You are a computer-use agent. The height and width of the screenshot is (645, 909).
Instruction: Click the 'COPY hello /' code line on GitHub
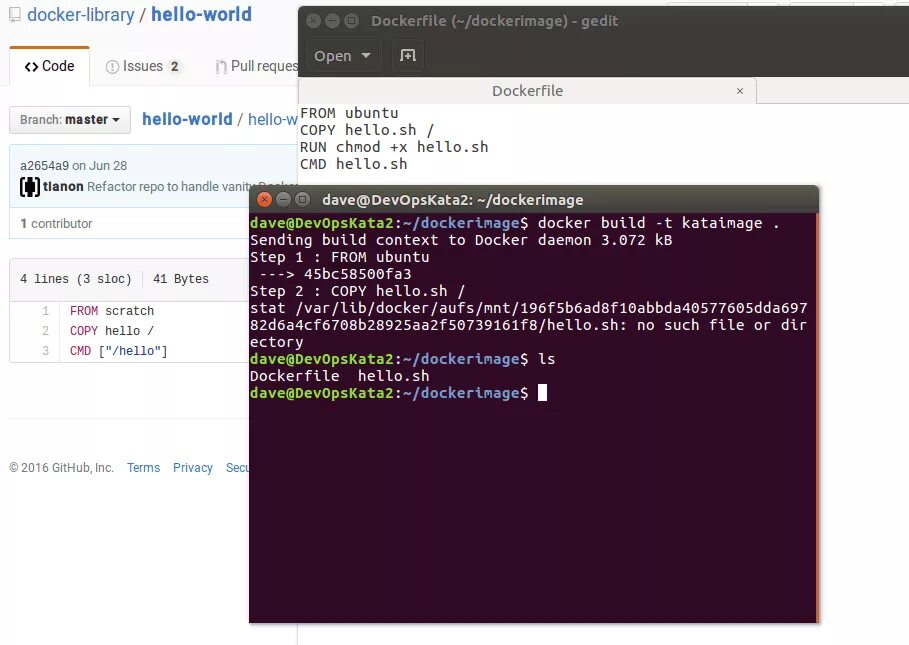click(x=112, y=331)
